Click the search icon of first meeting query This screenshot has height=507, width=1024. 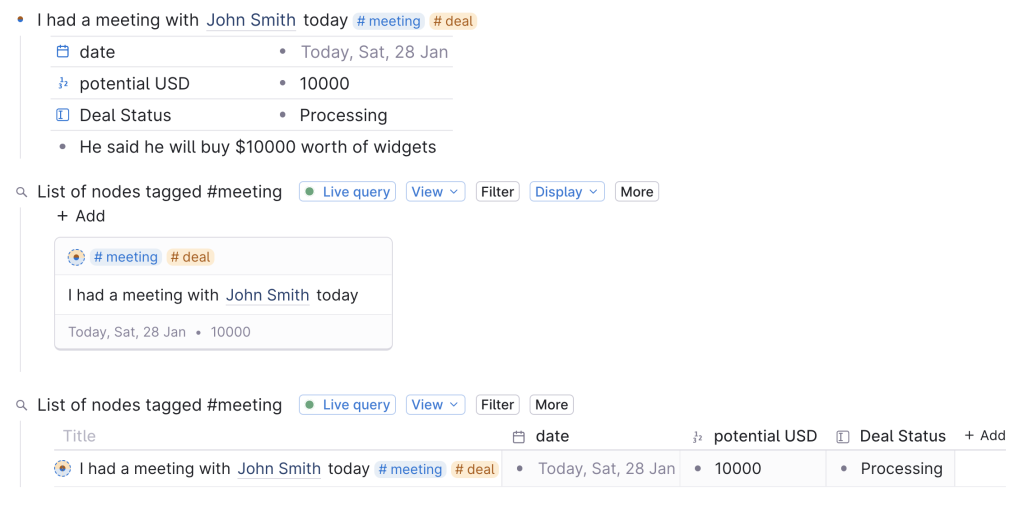click(x=22, y=192)
